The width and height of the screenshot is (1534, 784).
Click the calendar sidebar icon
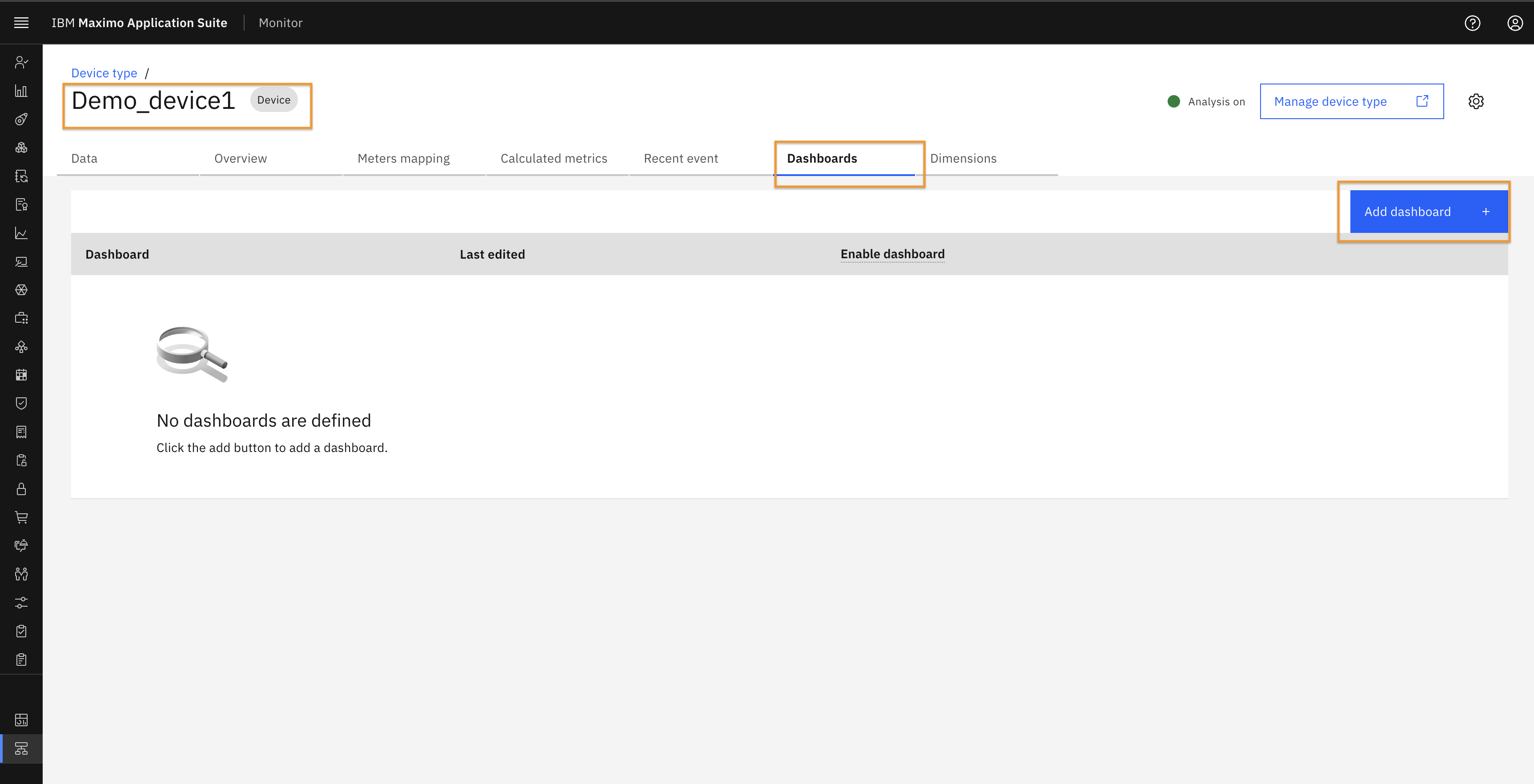21,375
